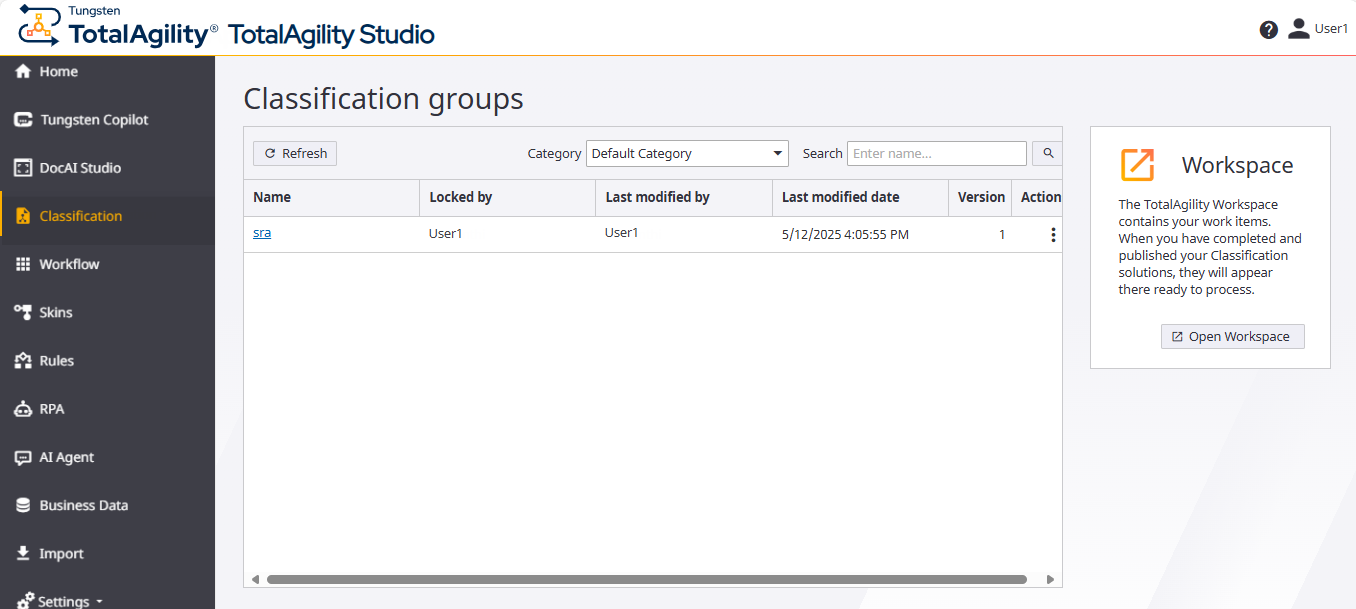This screenshot has width=1356, height=609.
Task: Open actions menu for the sra group
Action: click(1053, 234)
